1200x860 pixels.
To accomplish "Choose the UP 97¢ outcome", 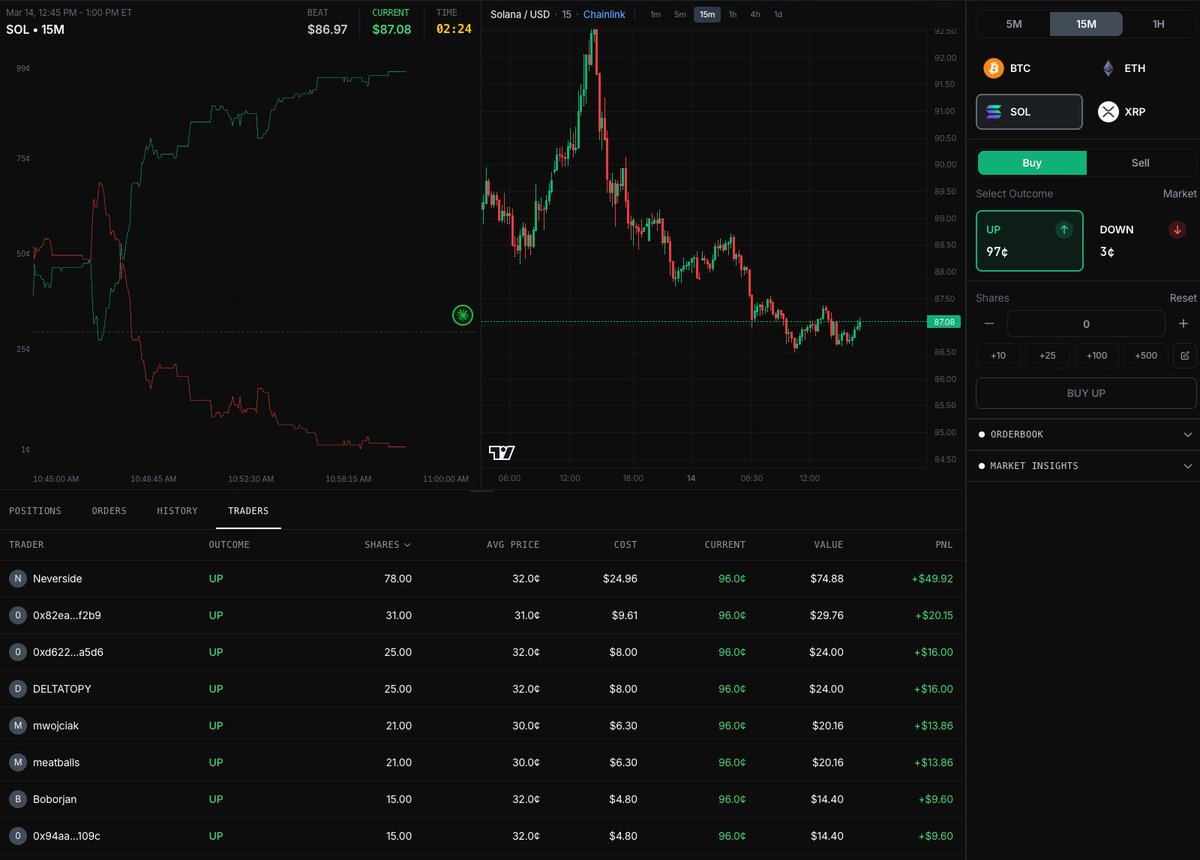I will (1029, 241).
